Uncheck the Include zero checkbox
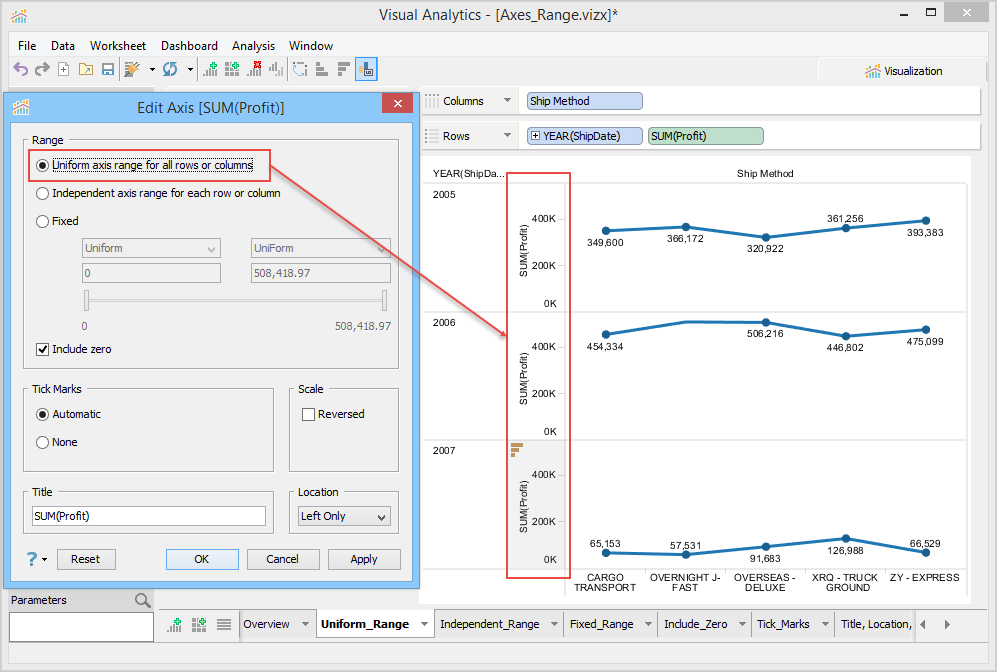Image resolution: width=997 pixels, height=672 pixels. [x=43, y=349]
